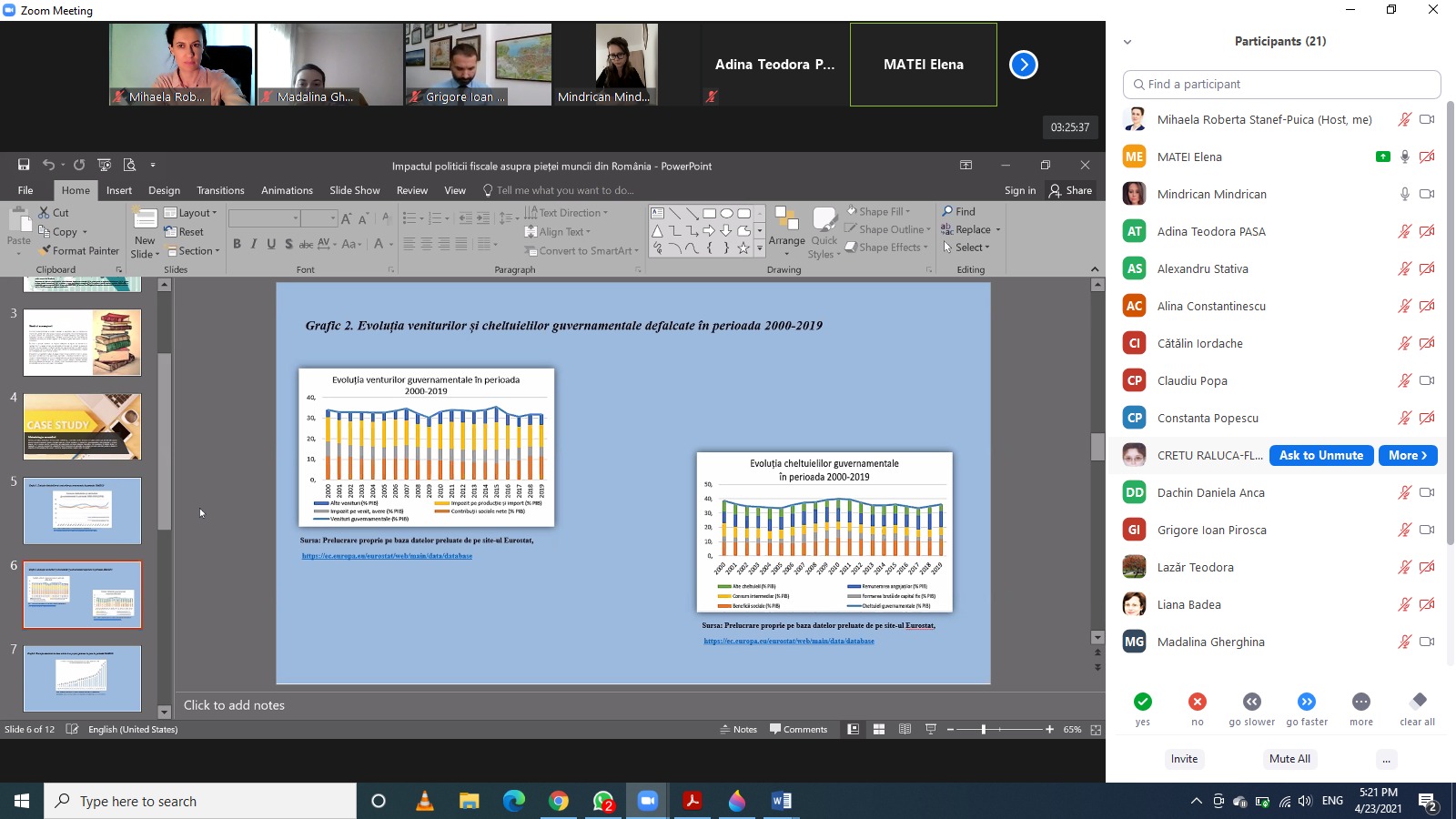The image size is (1456, 819).
Task: Click Ask to Unmute for CRETU RALUCA
Action: click(1321, 455)
